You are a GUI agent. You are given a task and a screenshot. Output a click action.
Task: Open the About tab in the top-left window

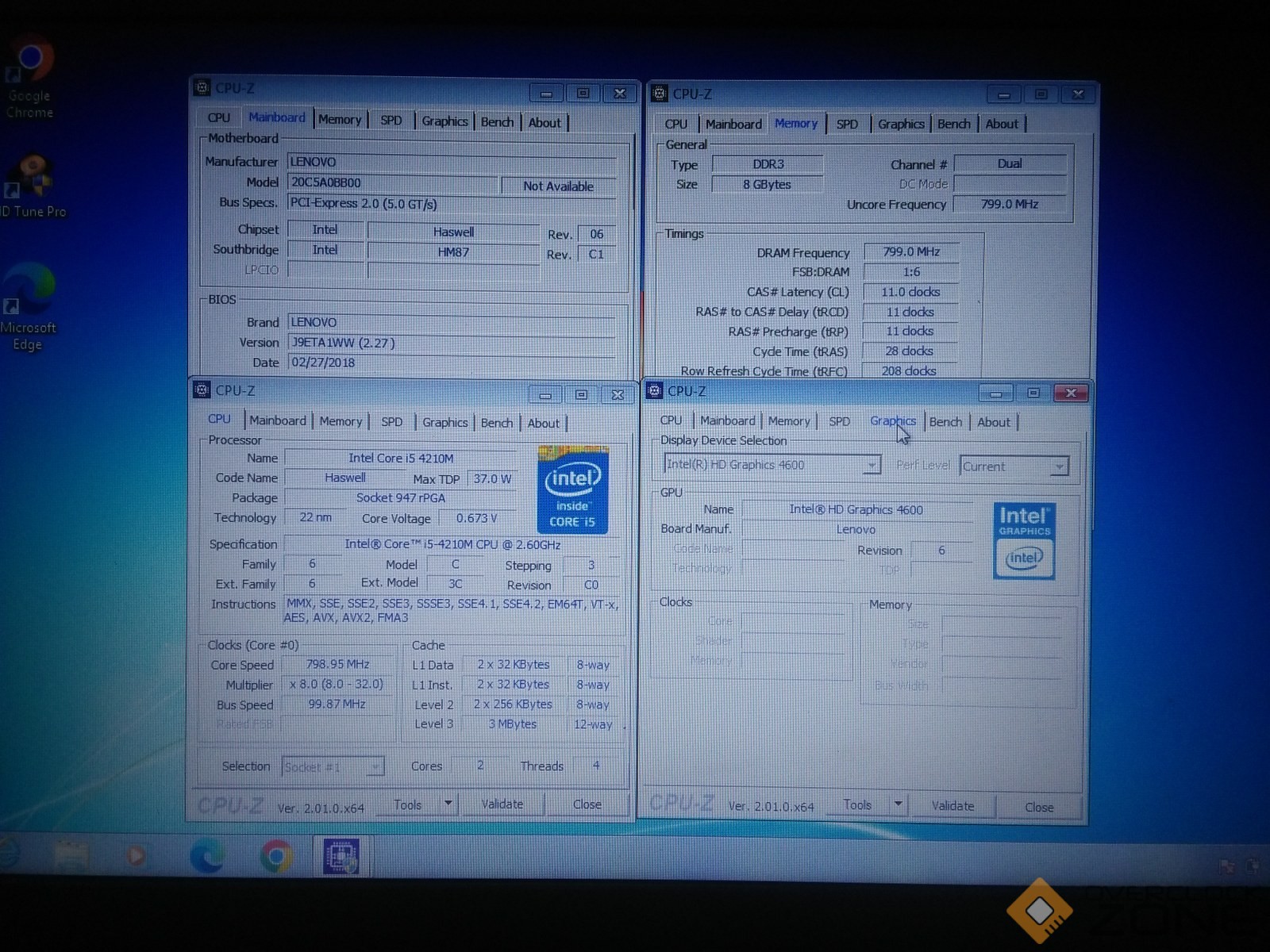(545, 122)
